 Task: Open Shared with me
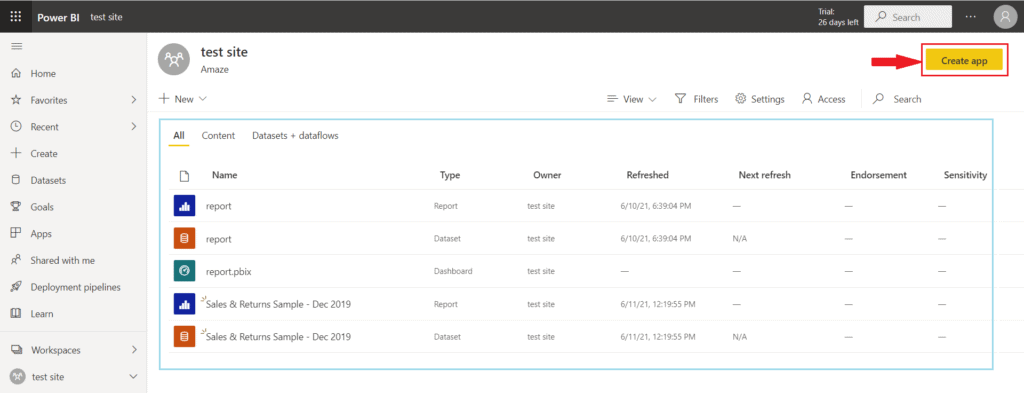(63, 260)
